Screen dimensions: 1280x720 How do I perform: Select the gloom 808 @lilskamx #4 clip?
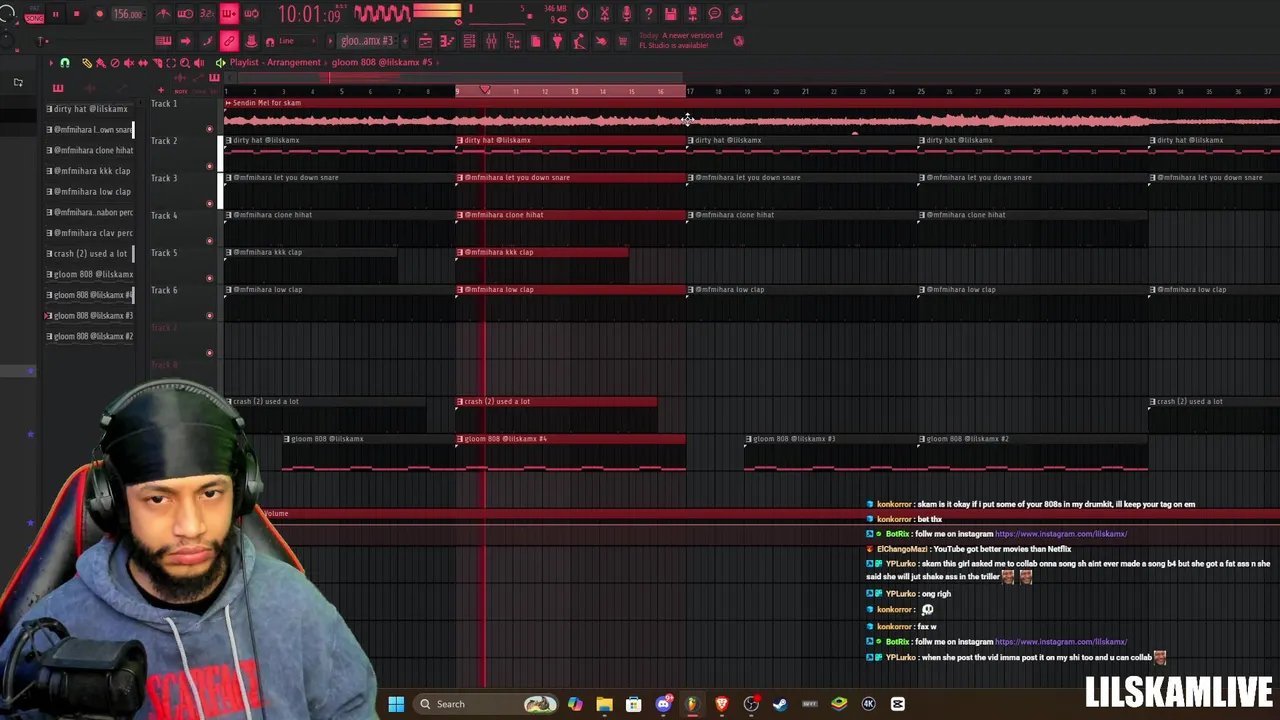[x=571, y=453]
